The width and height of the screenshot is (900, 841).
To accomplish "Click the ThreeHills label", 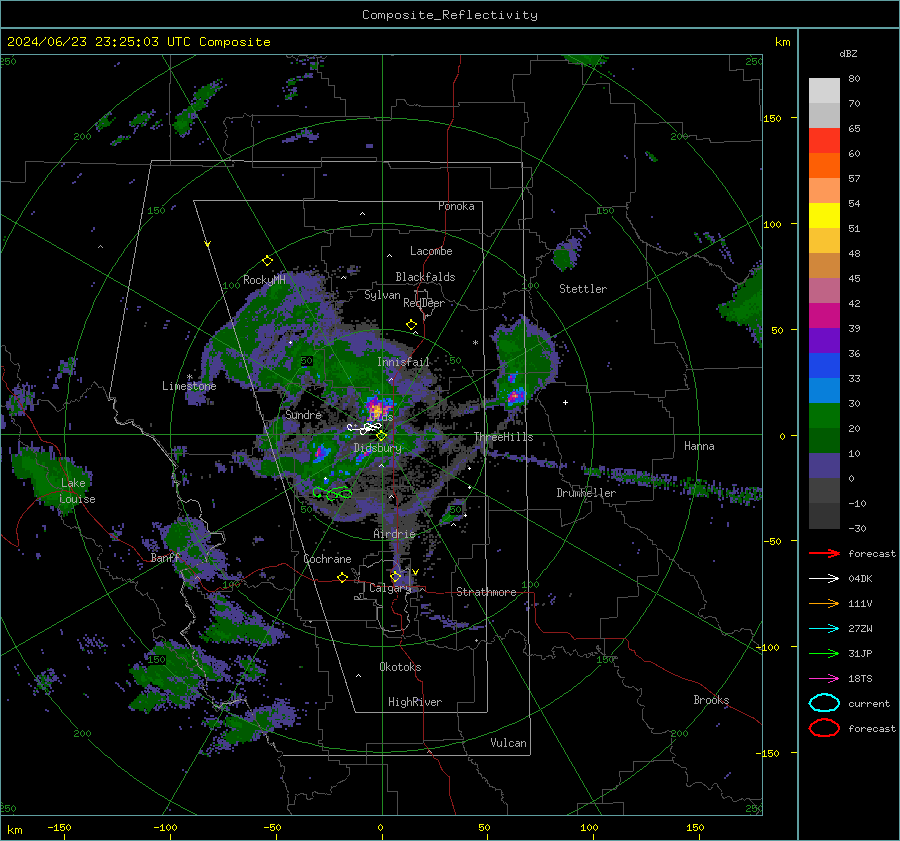I will coord(503,437).
